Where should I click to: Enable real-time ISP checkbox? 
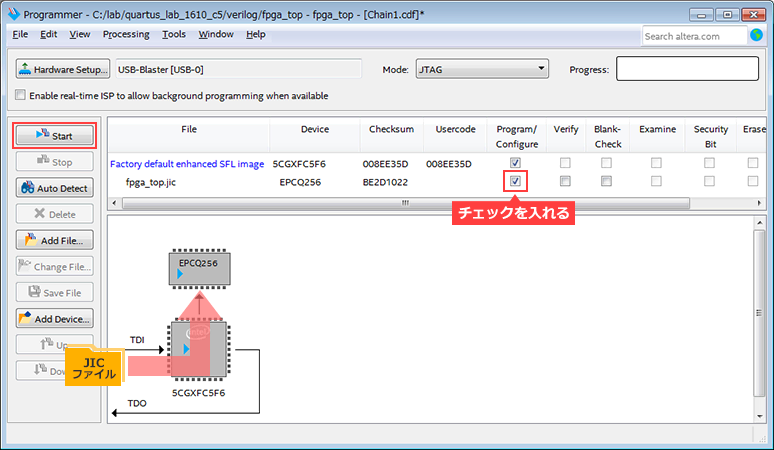pos(21,96)
